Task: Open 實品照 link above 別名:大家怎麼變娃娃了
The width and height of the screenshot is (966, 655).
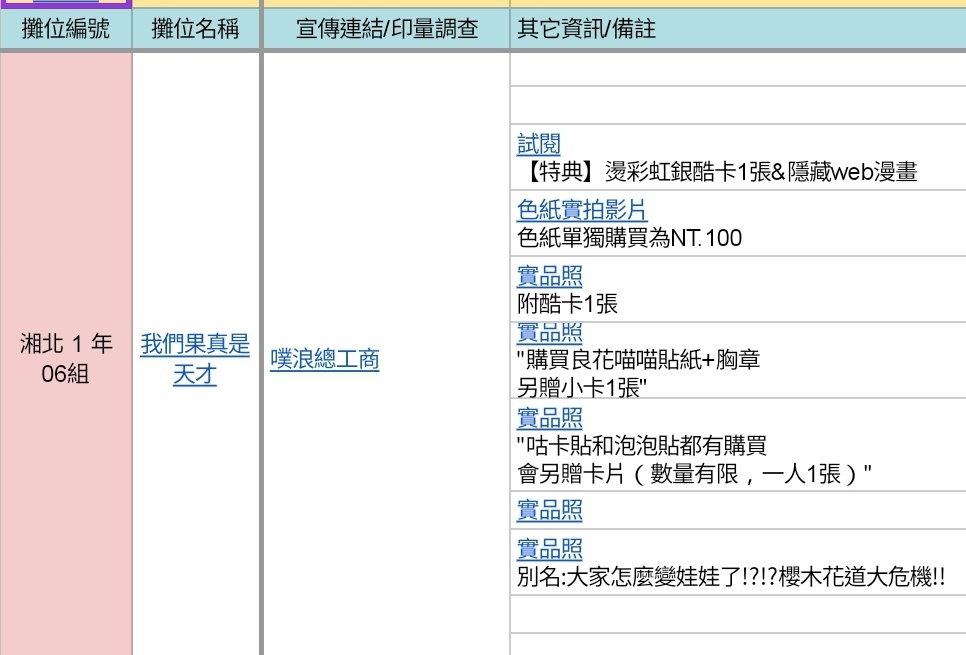Action: pos(550,548)
